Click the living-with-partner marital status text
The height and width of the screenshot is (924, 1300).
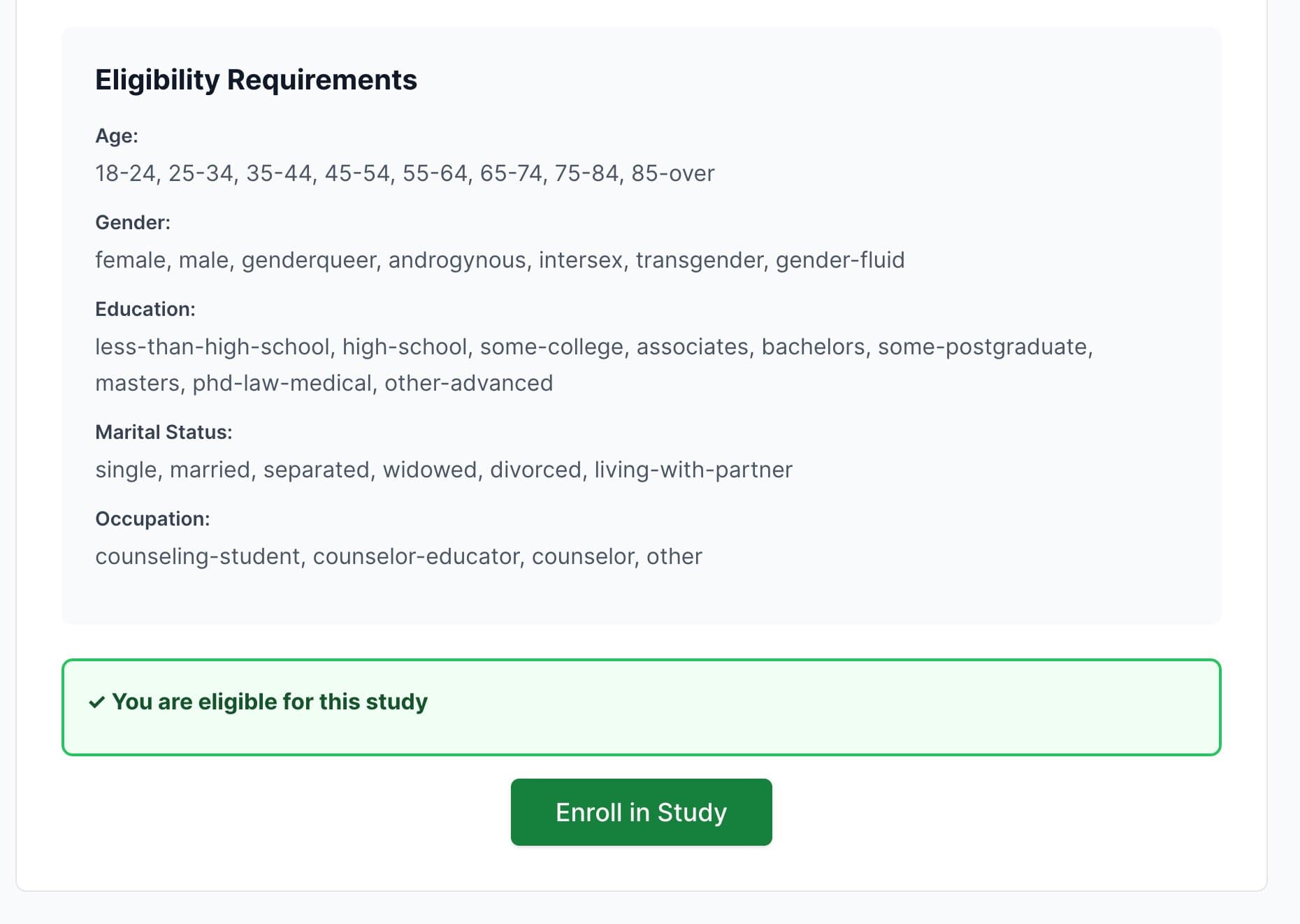tap(691, 469)
